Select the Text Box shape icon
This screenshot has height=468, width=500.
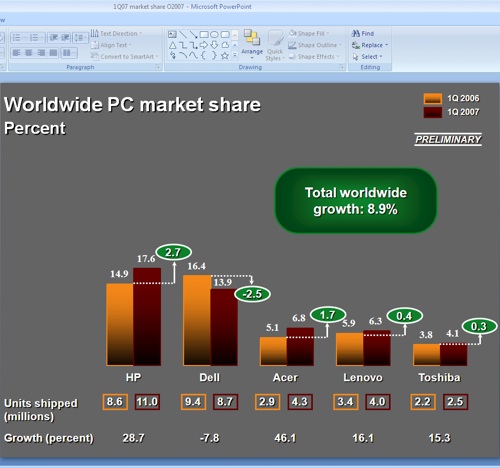point(172,34)
